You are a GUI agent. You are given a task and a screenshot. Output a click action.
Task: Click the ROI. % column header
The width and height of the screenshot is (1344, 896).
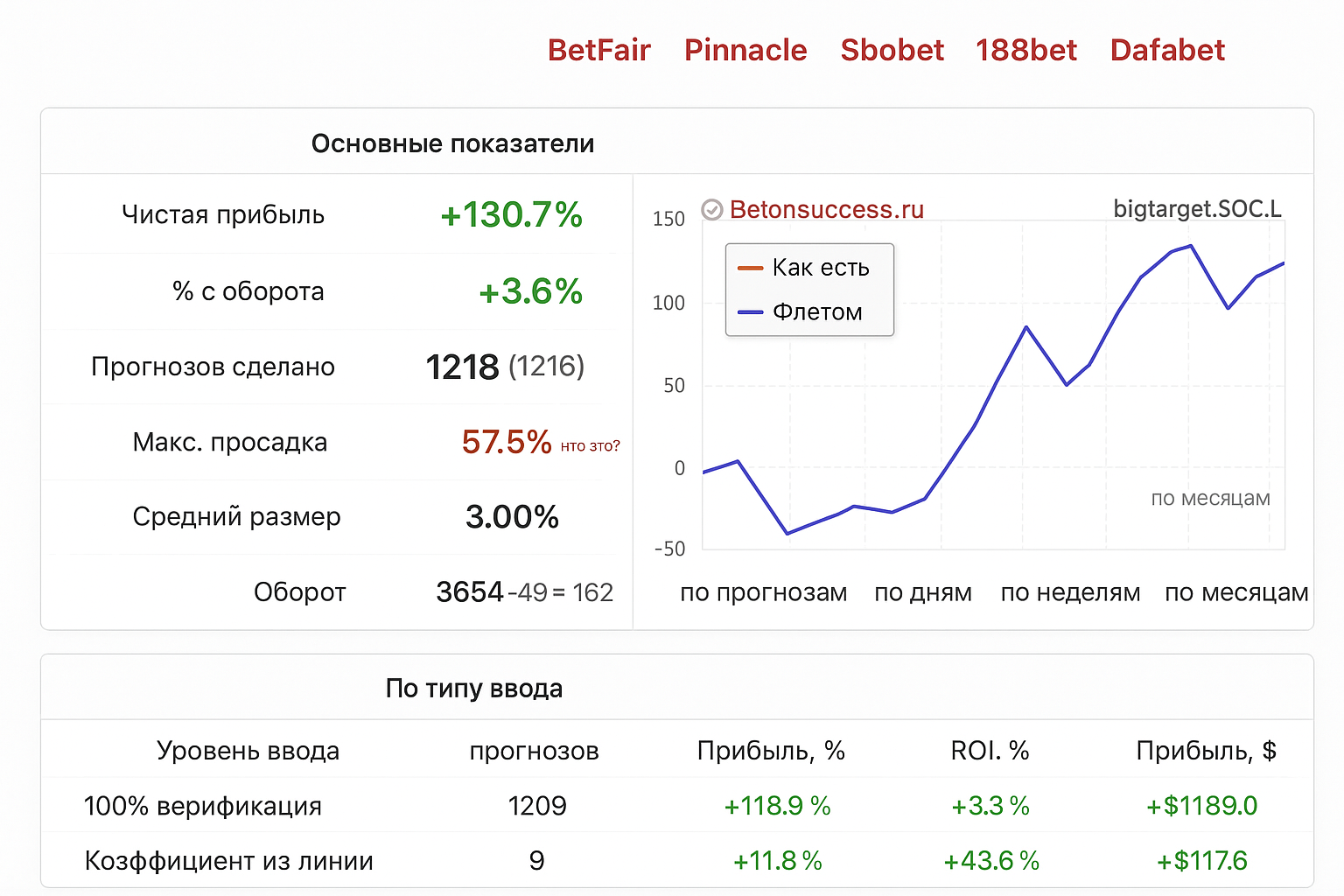coord(990,751)
